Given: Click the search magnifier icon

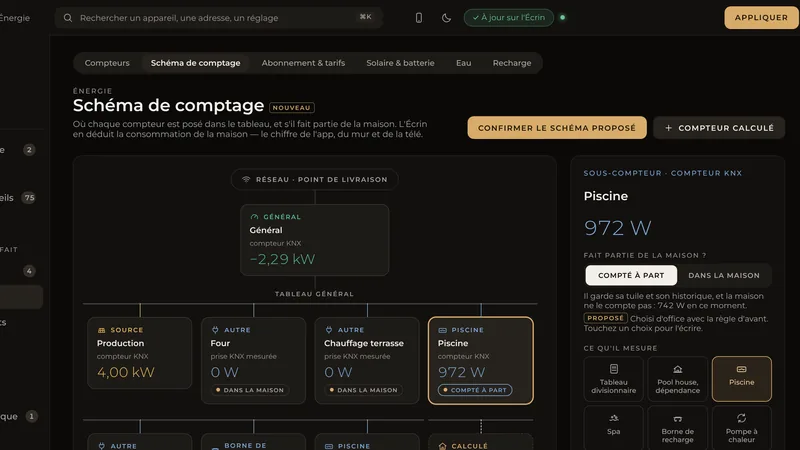Looking at the screenshot, I should pyautogui.click(x=68, y=18).
